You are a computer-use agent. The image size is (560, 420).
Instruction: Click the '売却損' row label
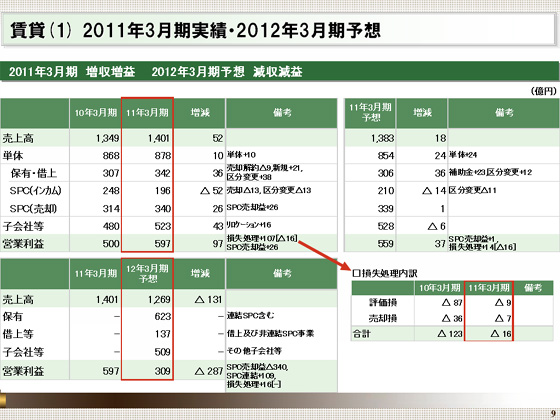point(383,318)
